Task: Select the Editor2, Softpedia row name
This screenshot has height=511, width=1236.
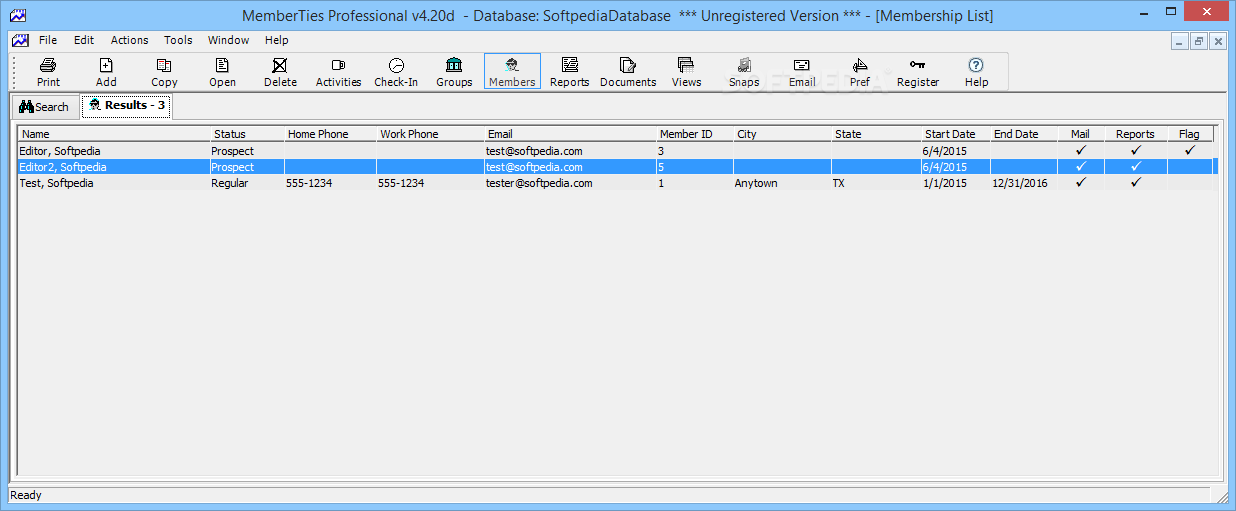Action: click(63, 167)
